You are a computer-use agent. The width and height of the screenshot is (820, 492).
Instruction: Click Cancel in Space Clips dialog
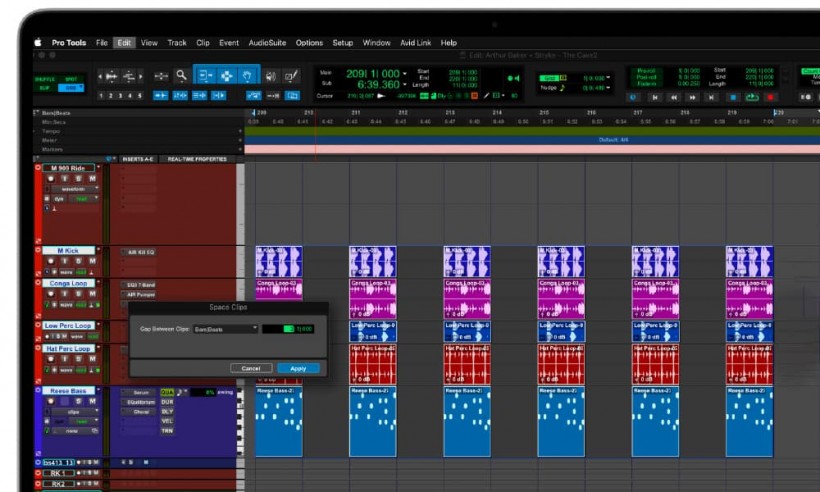[x=251, y=369]
